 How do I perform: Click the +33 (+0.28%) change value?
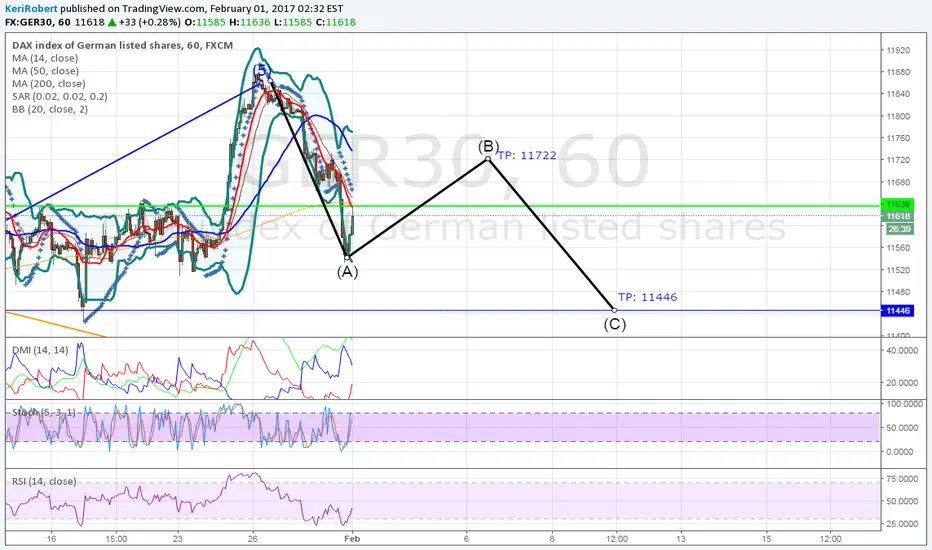(x=149, y=22)
